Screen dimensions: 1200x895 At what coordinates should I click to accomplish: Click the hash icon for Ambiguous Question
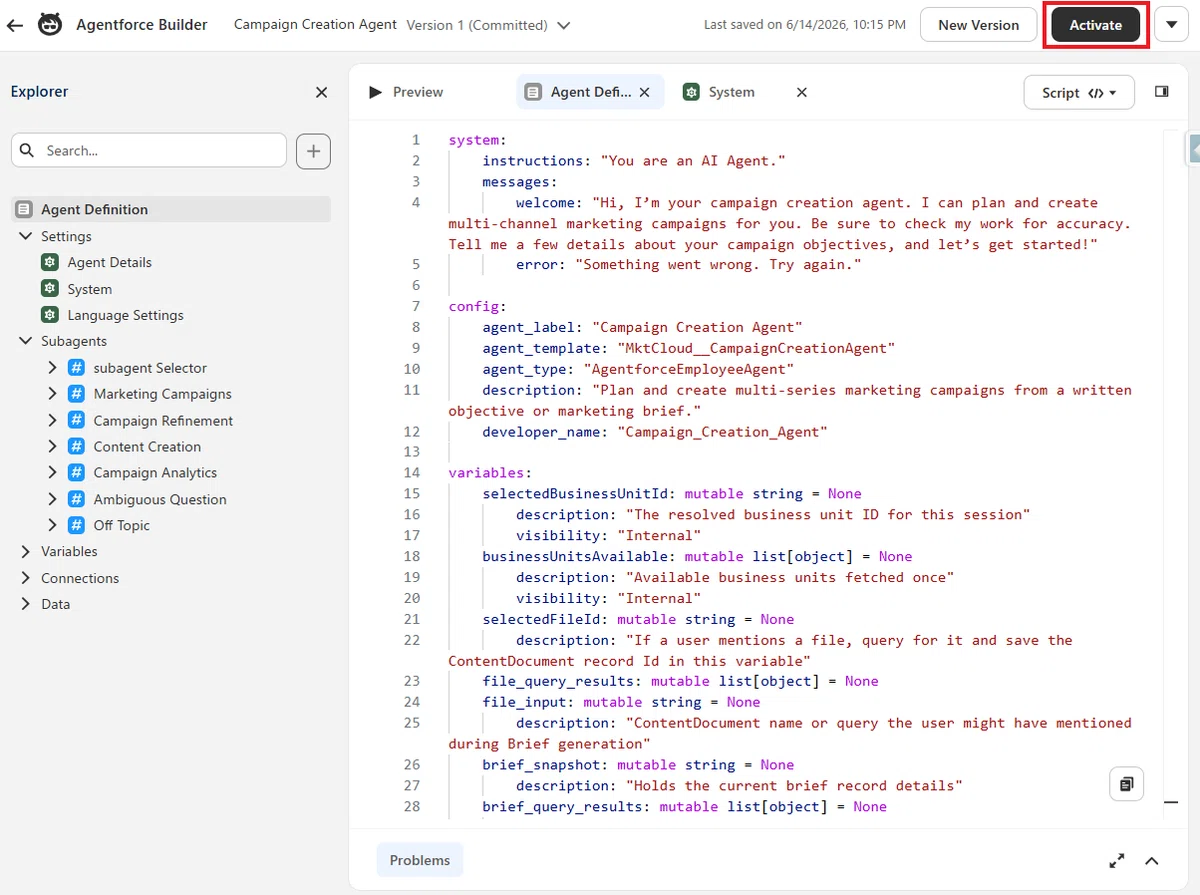pos(76,499)
